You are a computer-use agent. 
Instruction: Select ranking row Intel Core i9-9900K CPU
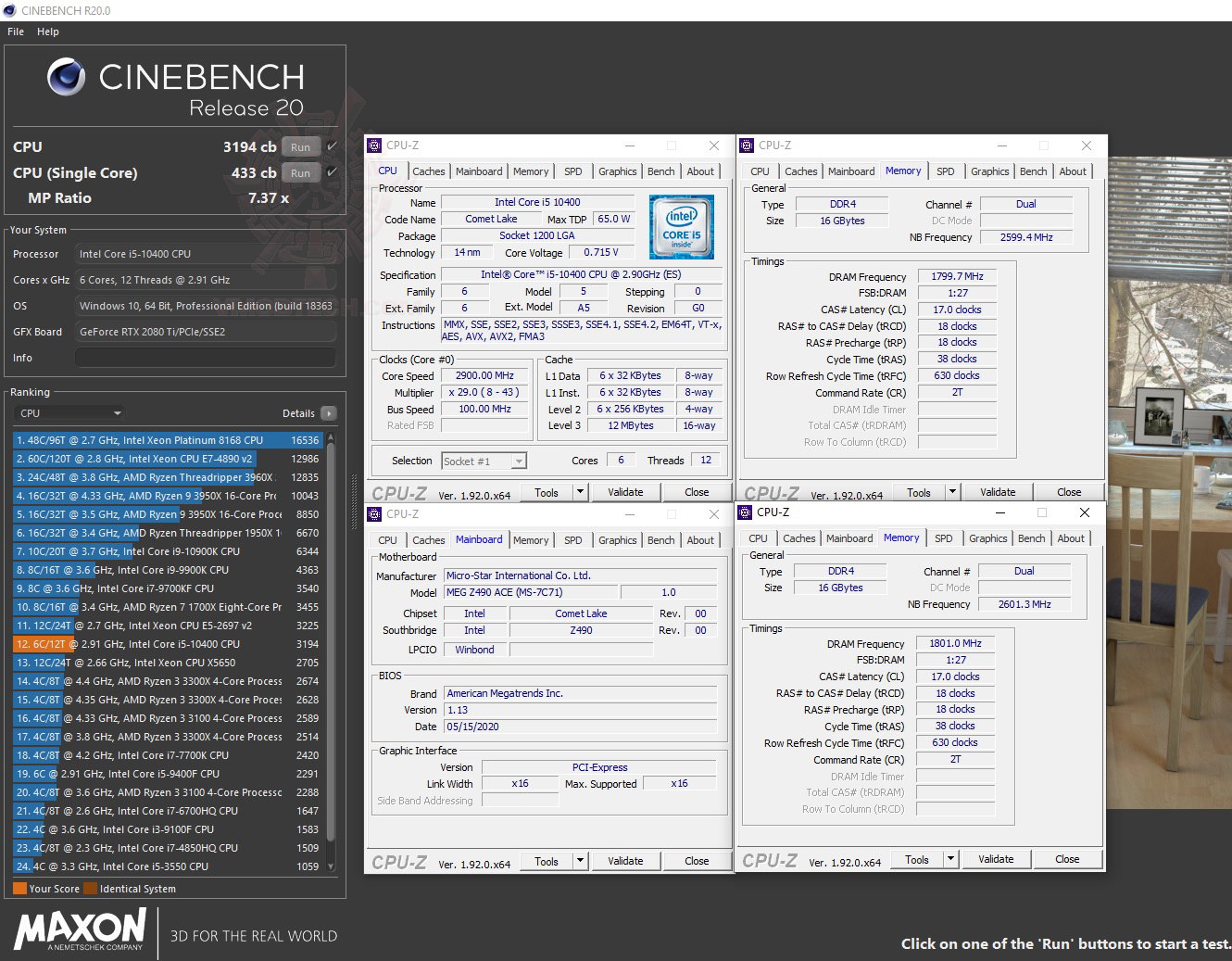[x=167, y=570]
